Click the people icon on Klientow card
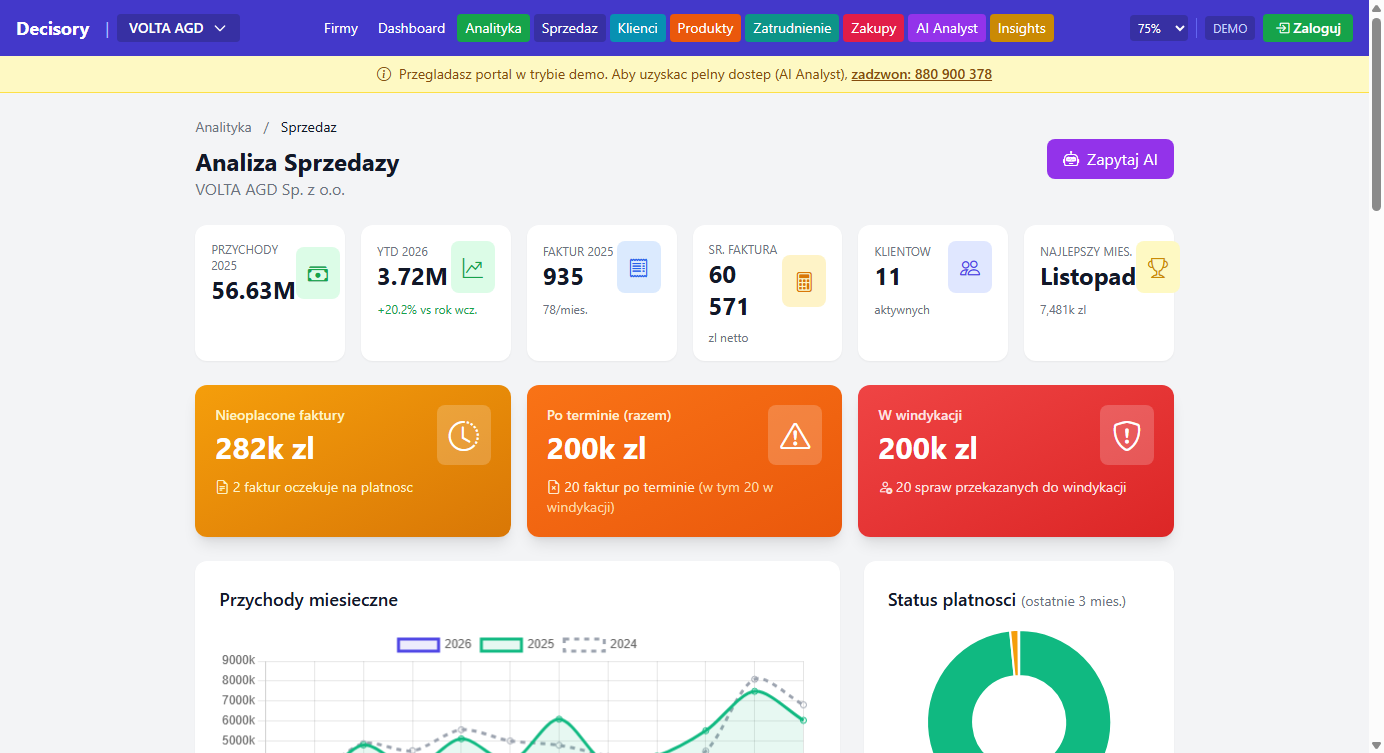The image size is (1384, 753). [970, 267]
